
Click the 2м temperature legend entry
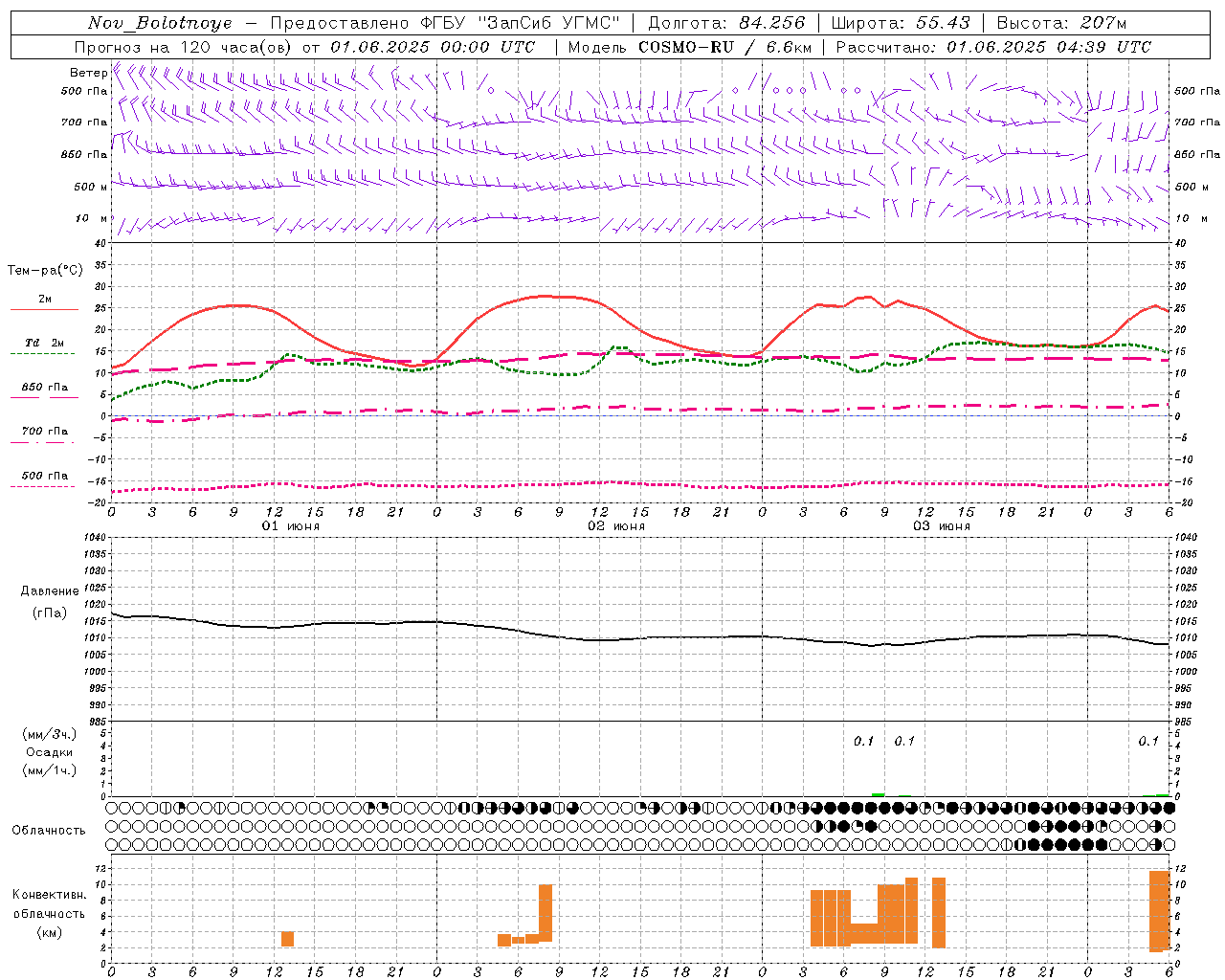tap(45, 299)
